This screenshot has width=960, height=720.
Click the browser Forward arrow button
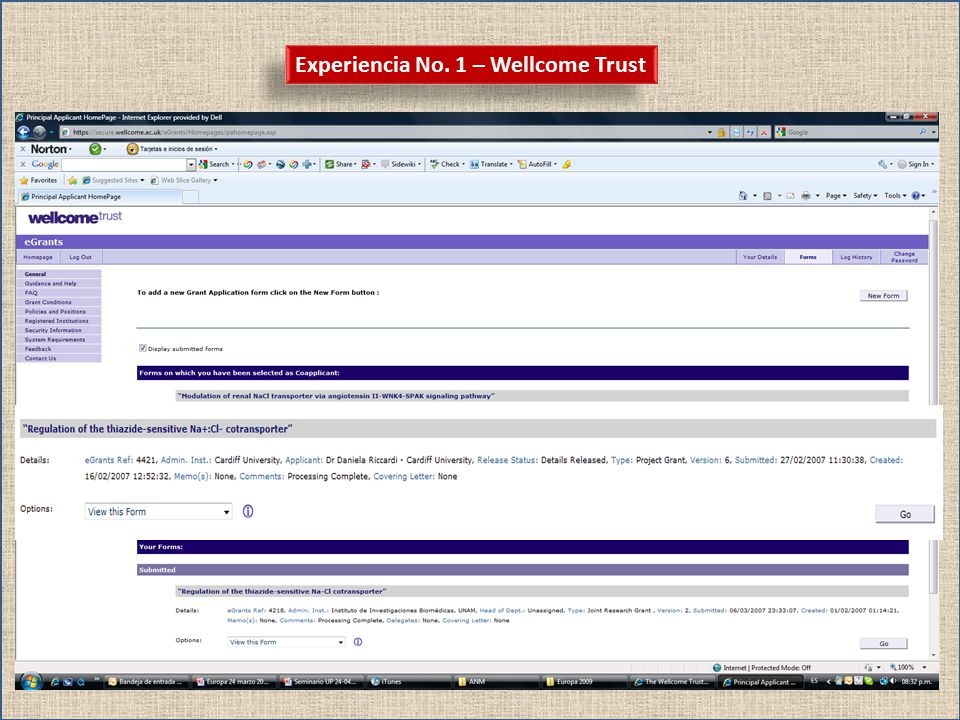pyautogui.click(x=39, y=132)
